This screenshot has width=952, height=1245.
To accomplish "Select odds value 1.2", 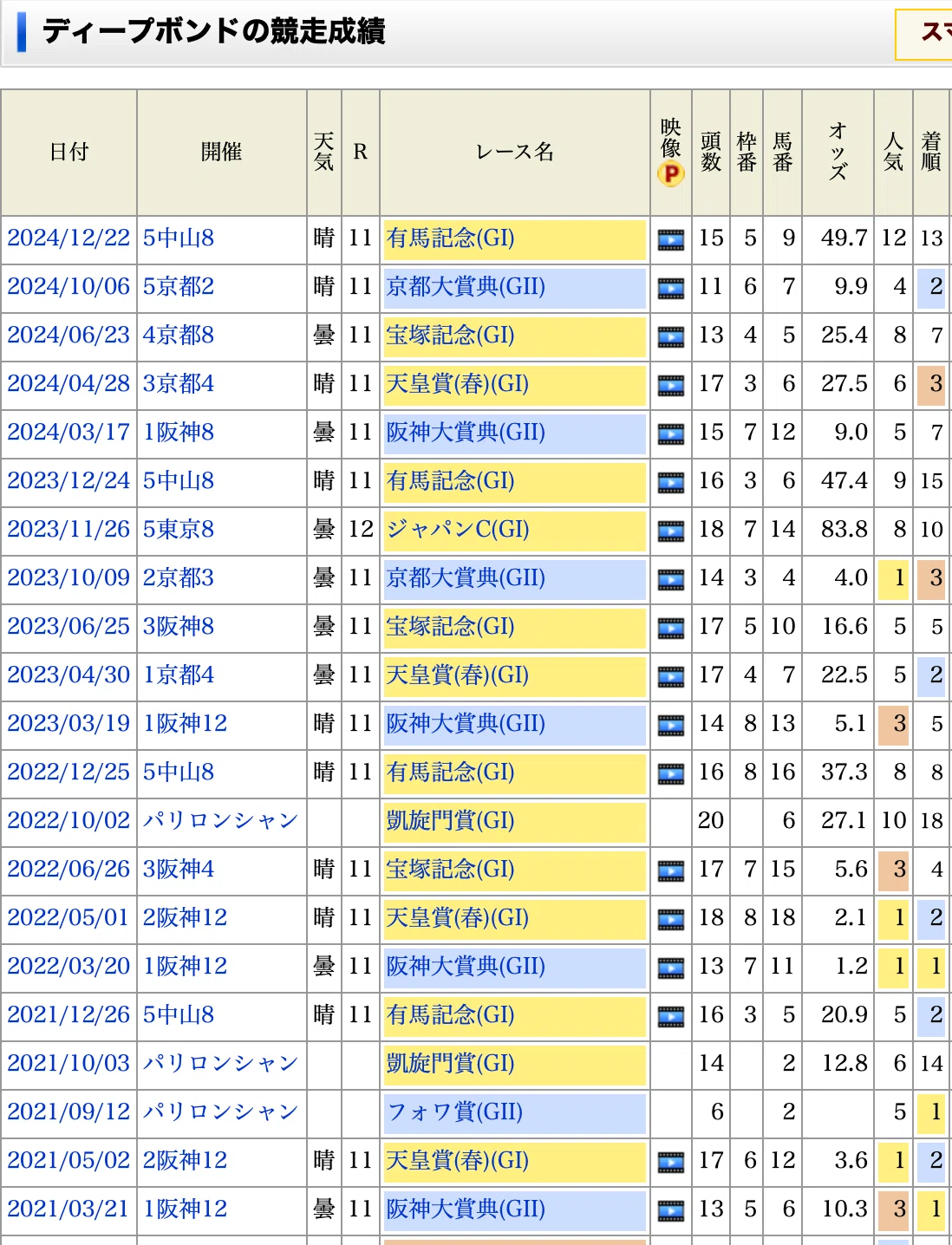I will point(851,967).
